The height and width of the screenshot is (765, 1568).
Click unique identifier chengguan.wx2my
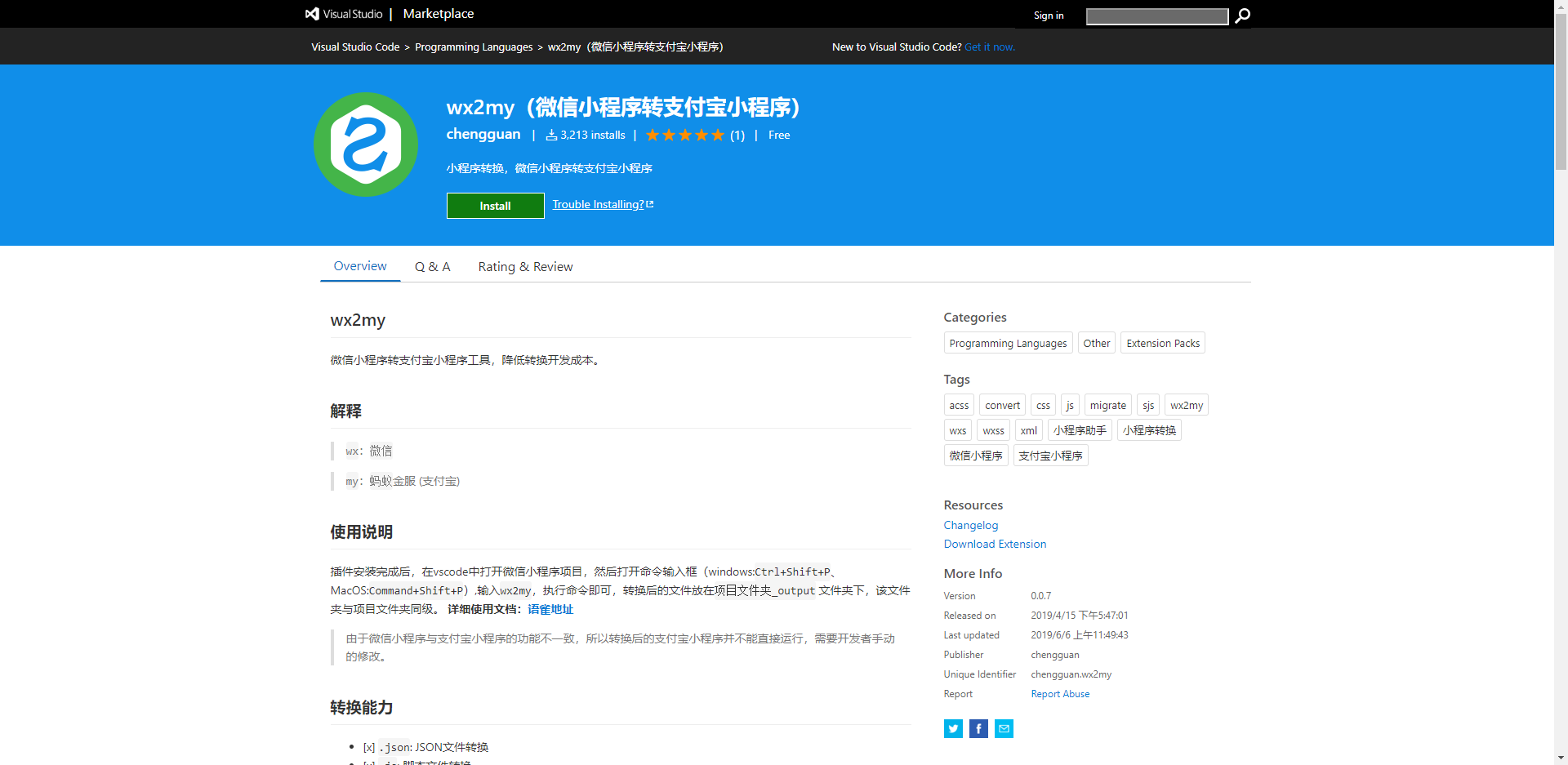[1071, 674]
